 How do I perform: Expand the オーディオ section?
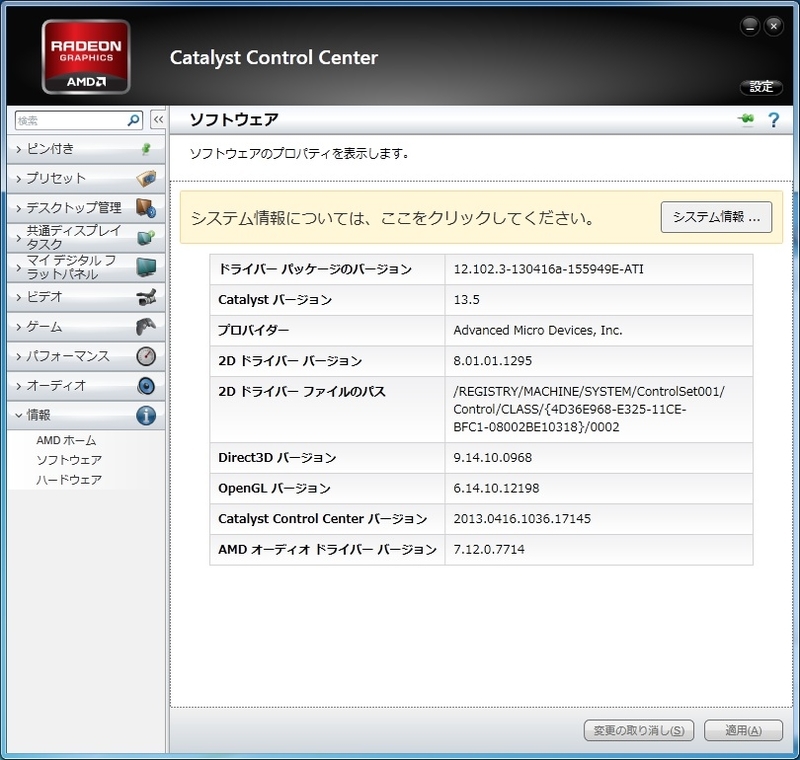86,386
